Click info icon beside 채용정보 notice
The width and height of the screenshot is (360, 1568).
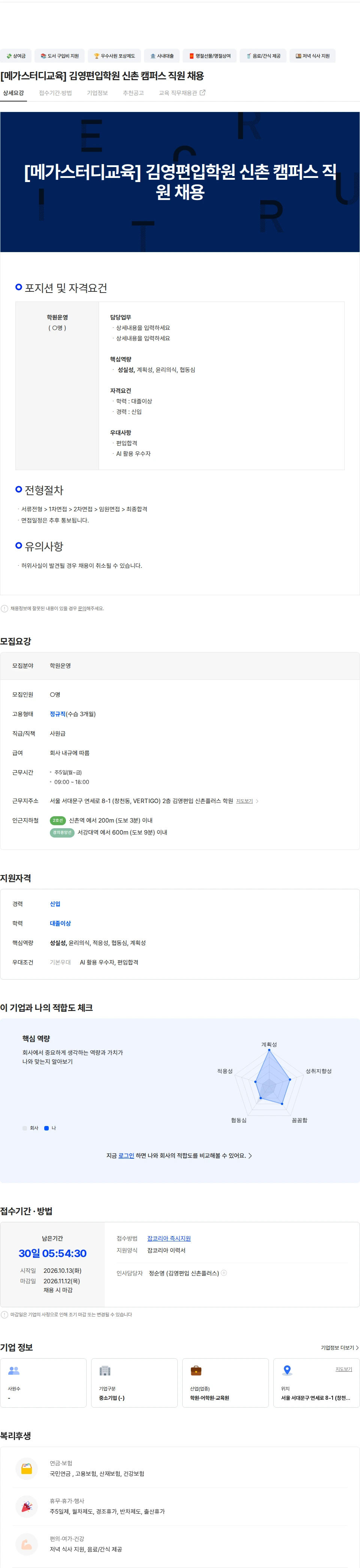pos(4,609)
